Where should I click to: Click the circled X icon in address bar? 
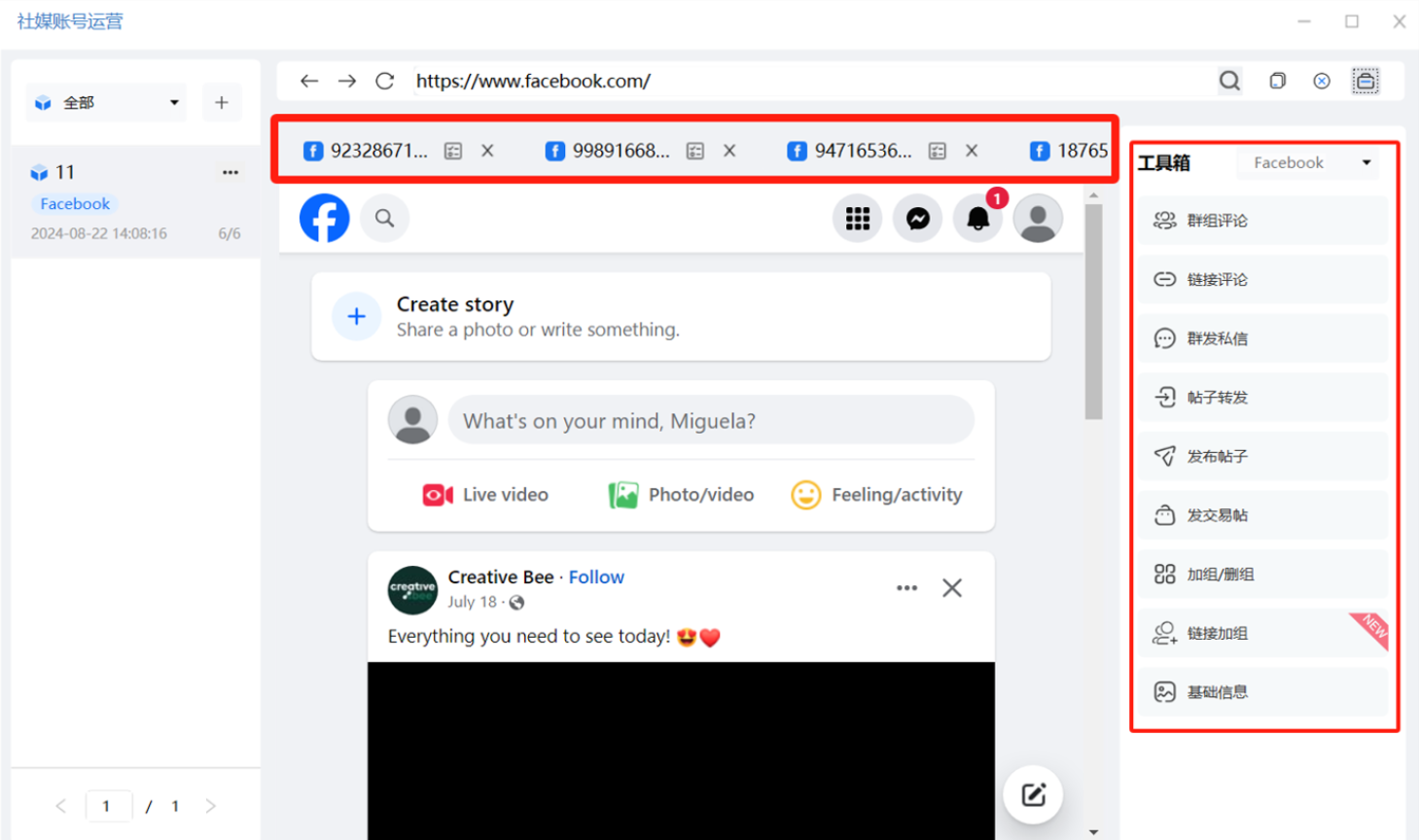pyautogui.click(x=1322, y=81)
